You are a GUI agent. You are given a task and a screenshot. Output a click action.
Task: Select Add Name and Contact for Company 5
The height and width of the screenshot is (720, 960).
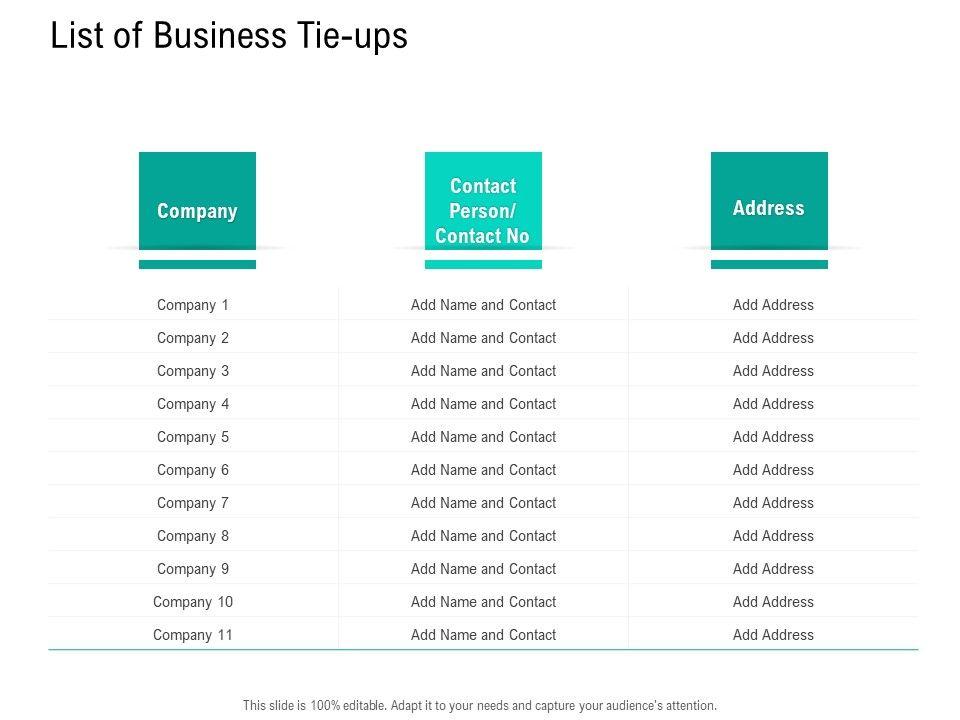tap(483, 437)
